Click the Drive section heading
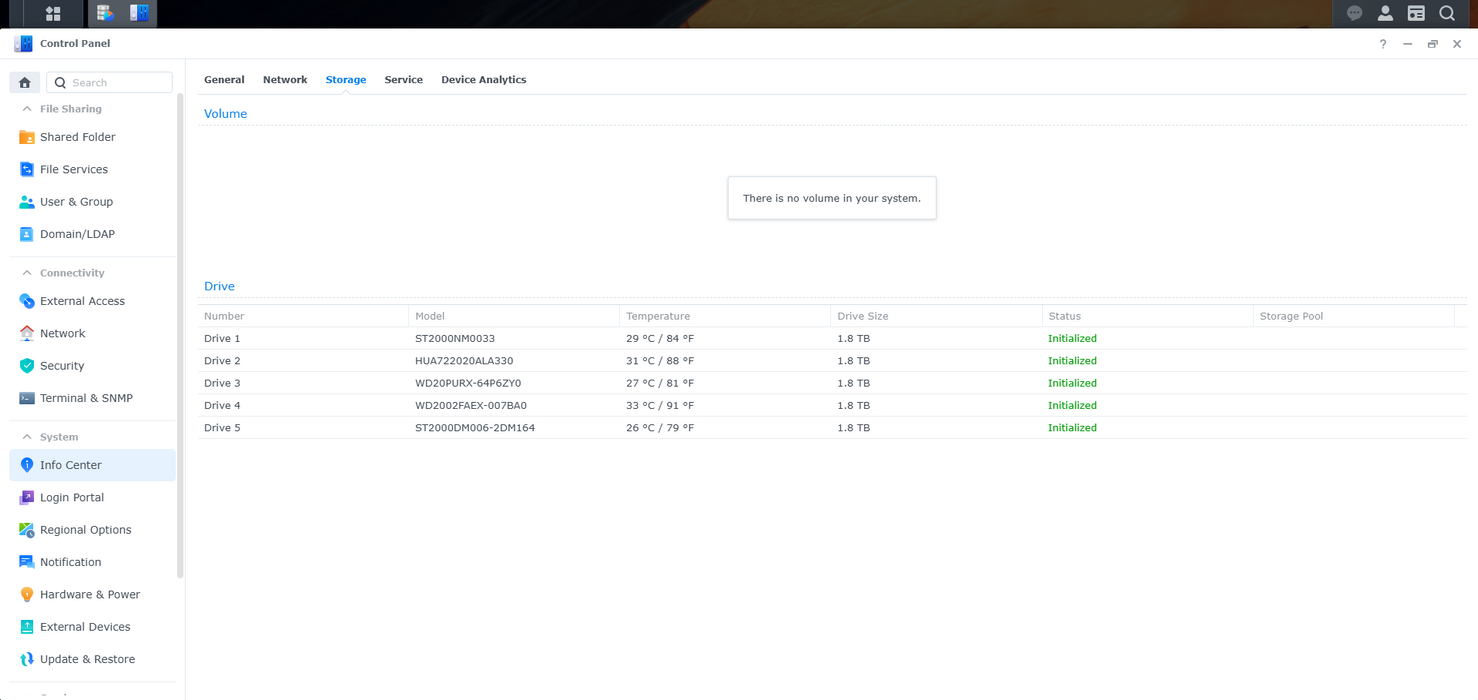Image resolution: width=1478 pixels, height=700 pixels. pos(219,286)
